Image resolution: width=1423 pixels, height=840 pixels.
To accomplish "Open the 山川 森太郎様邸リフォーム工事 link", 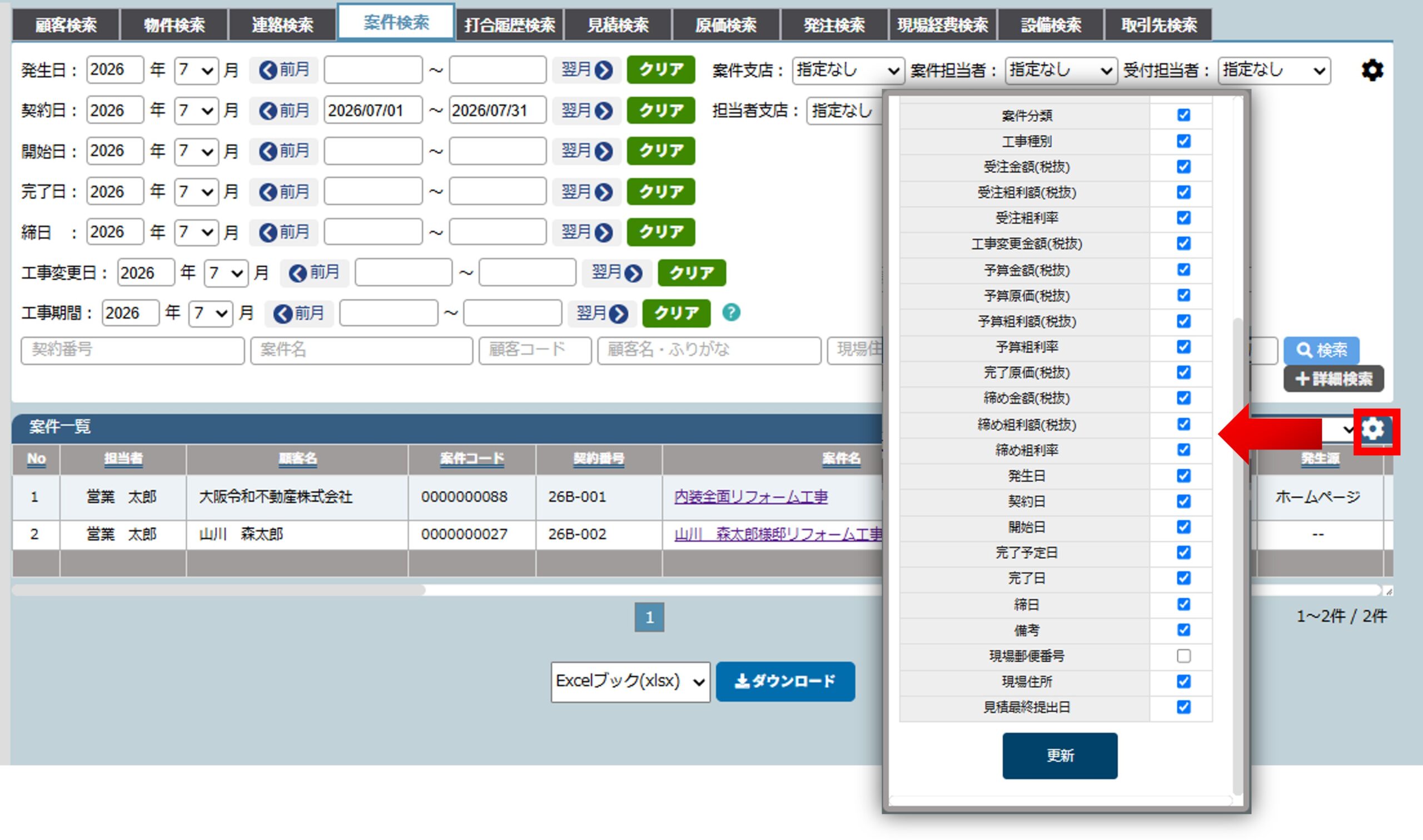I will tap(778, 534).
